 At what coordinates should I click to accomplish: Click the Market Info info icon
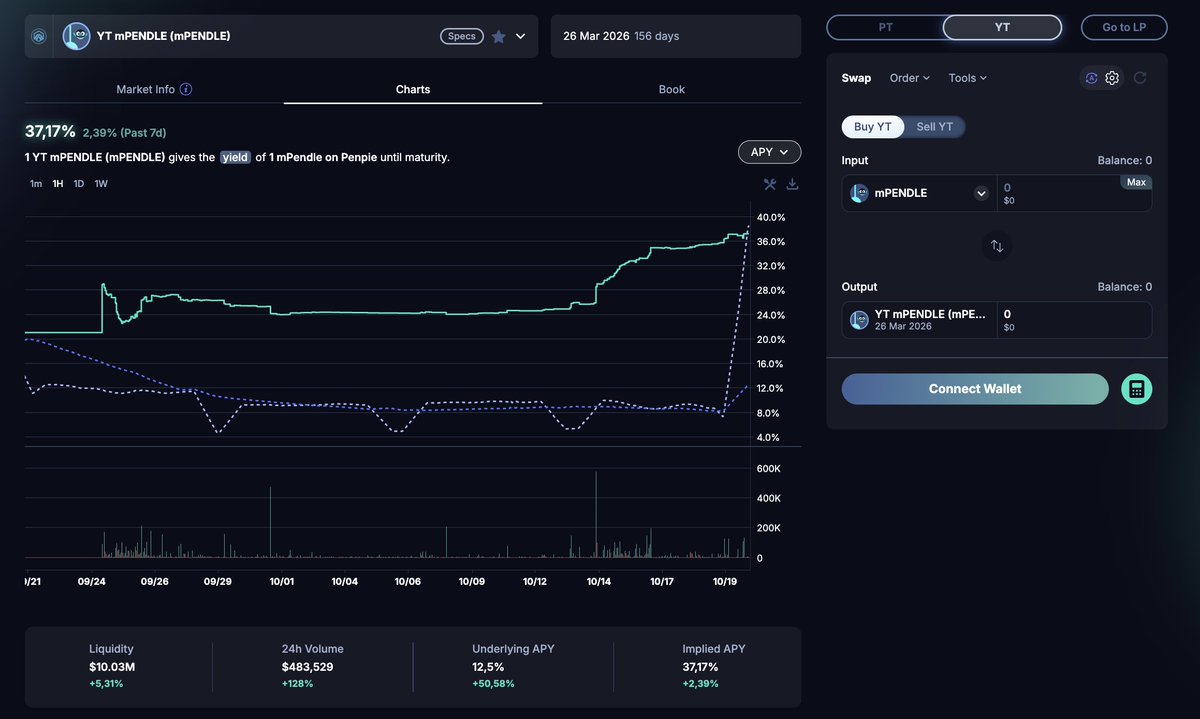tap(186, 89)
